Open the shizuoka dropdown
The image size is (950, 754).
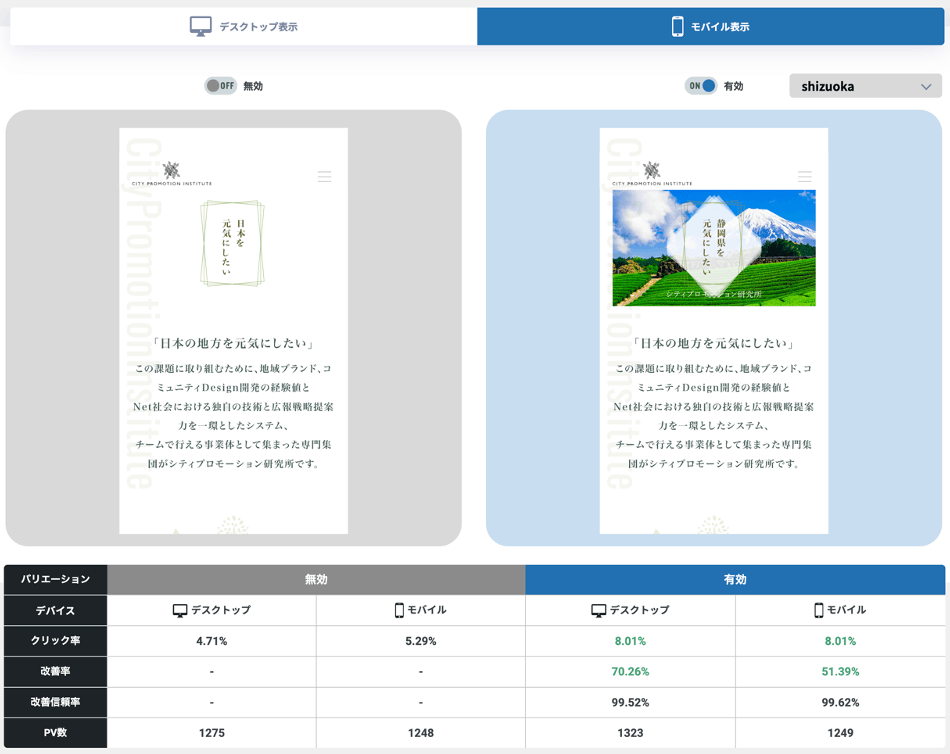tap(865, 86)
